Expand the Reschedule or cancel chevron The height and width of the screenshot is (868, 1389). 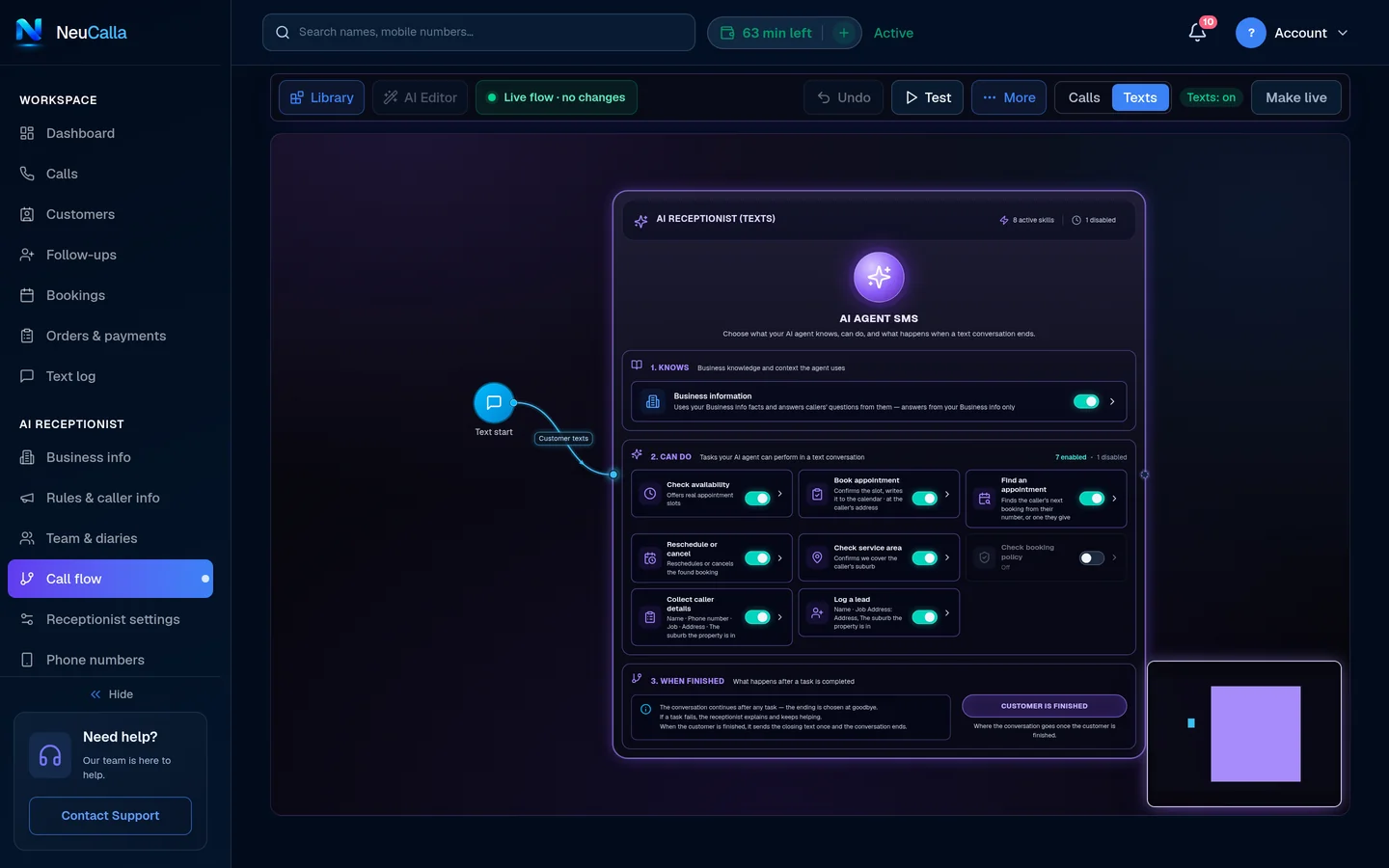point(780,557)
